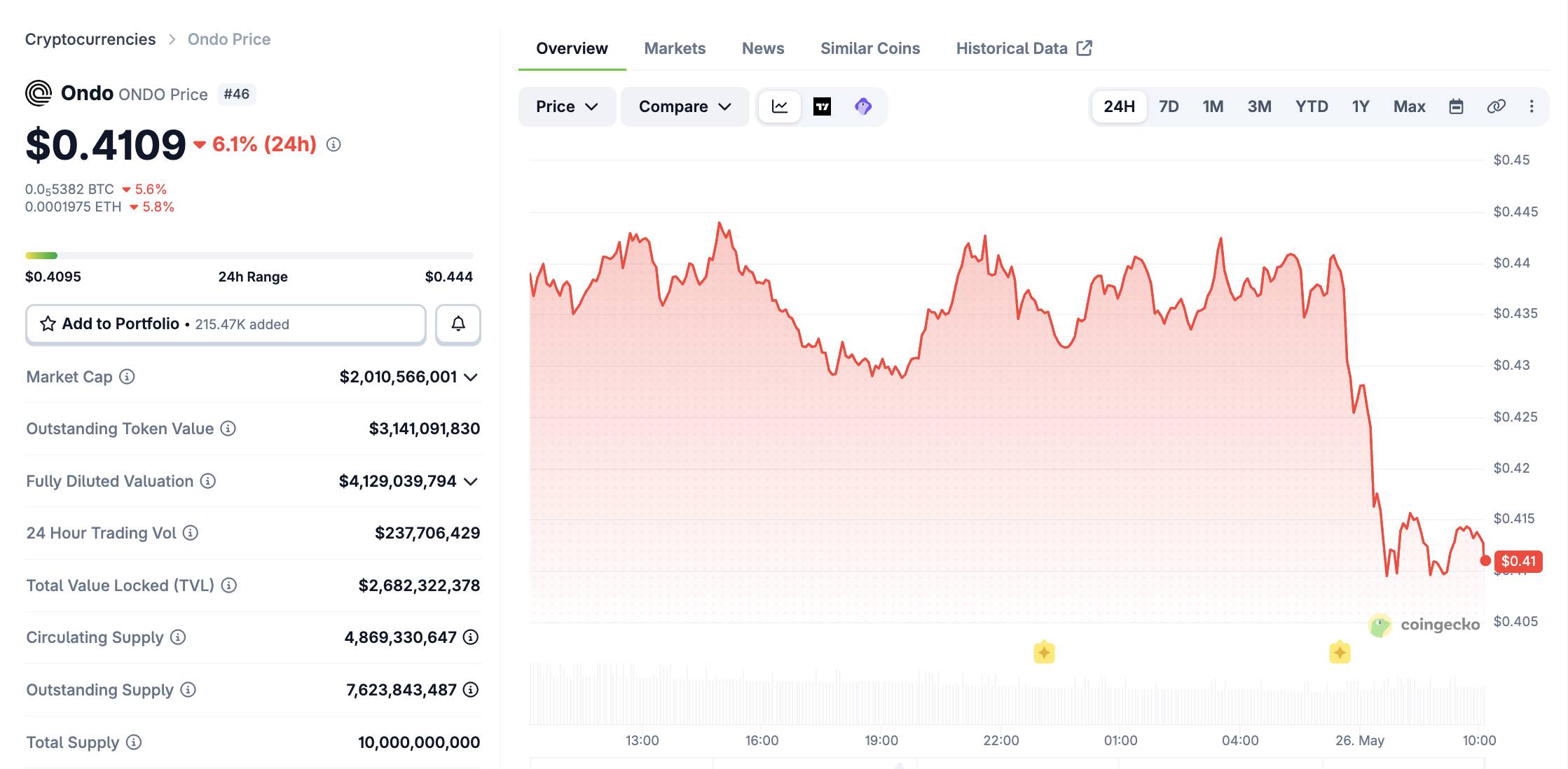Copy chart link icon
Image resolution: width=1568 pixels, height=769 pixels.
tap(1496, 106)
